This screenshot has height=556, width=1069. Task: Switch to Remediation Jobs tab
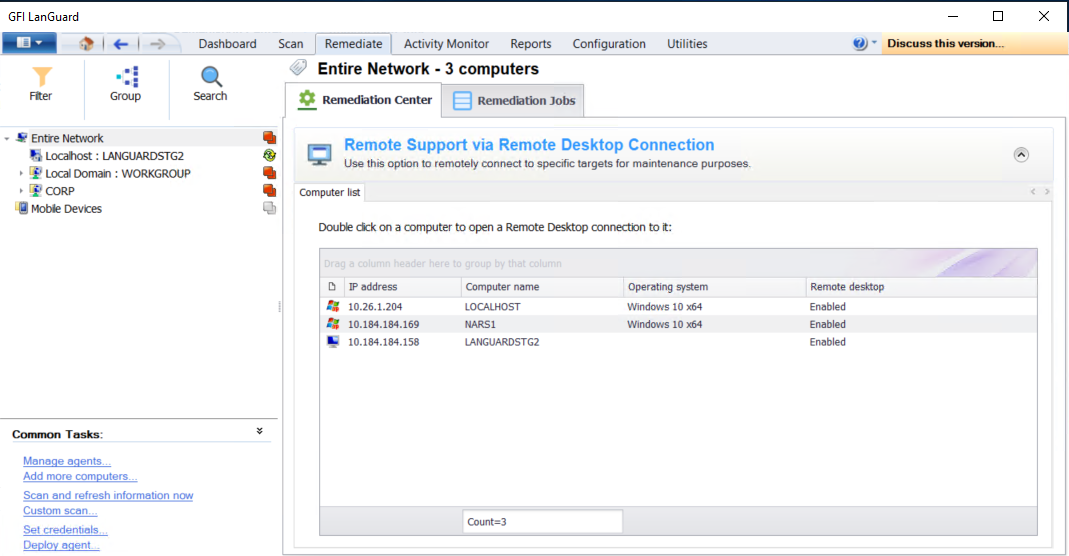[x=513, y=101]
